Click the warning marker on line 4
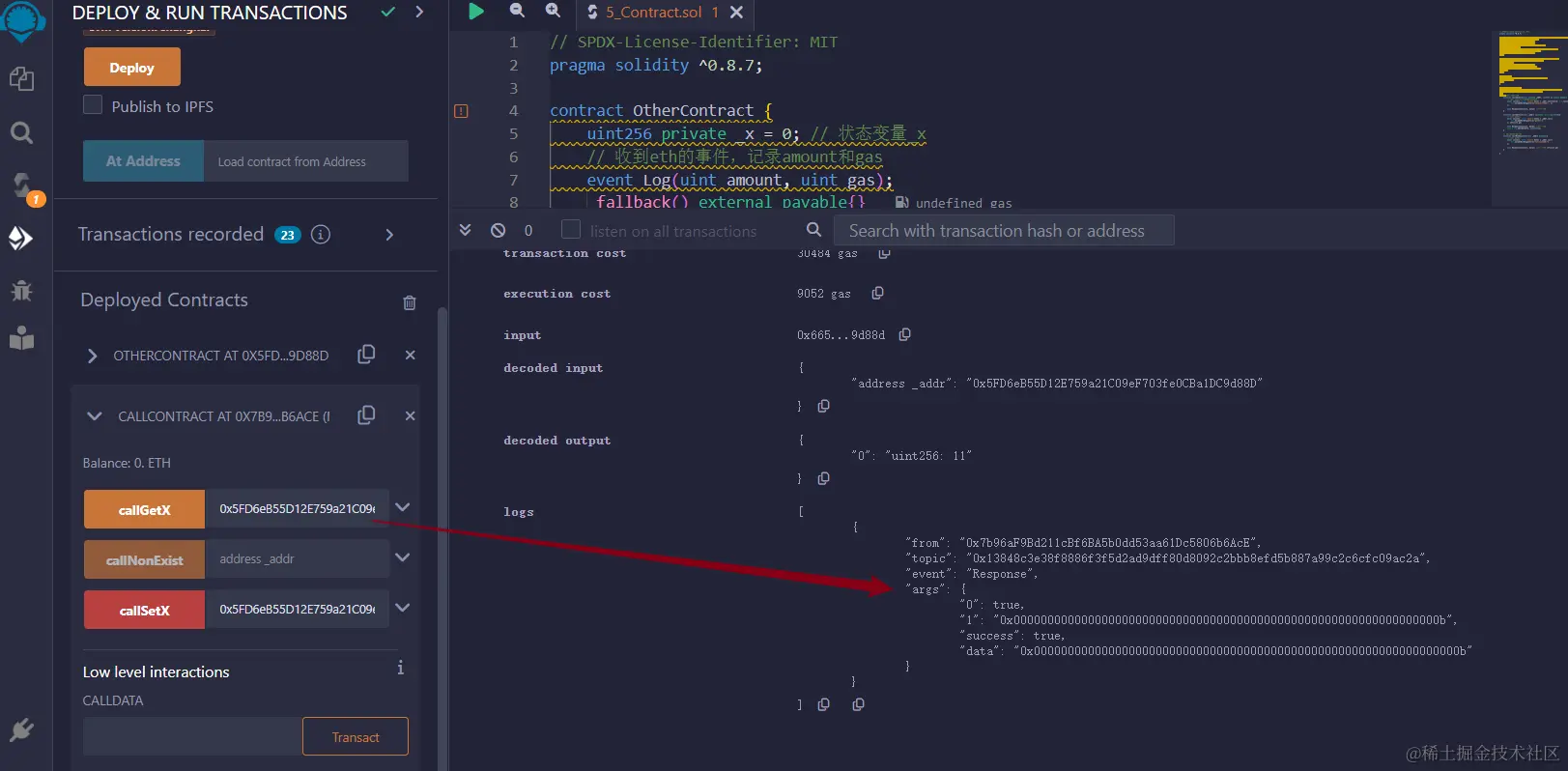Viewport: 1568px width, 771px height. 461,111
